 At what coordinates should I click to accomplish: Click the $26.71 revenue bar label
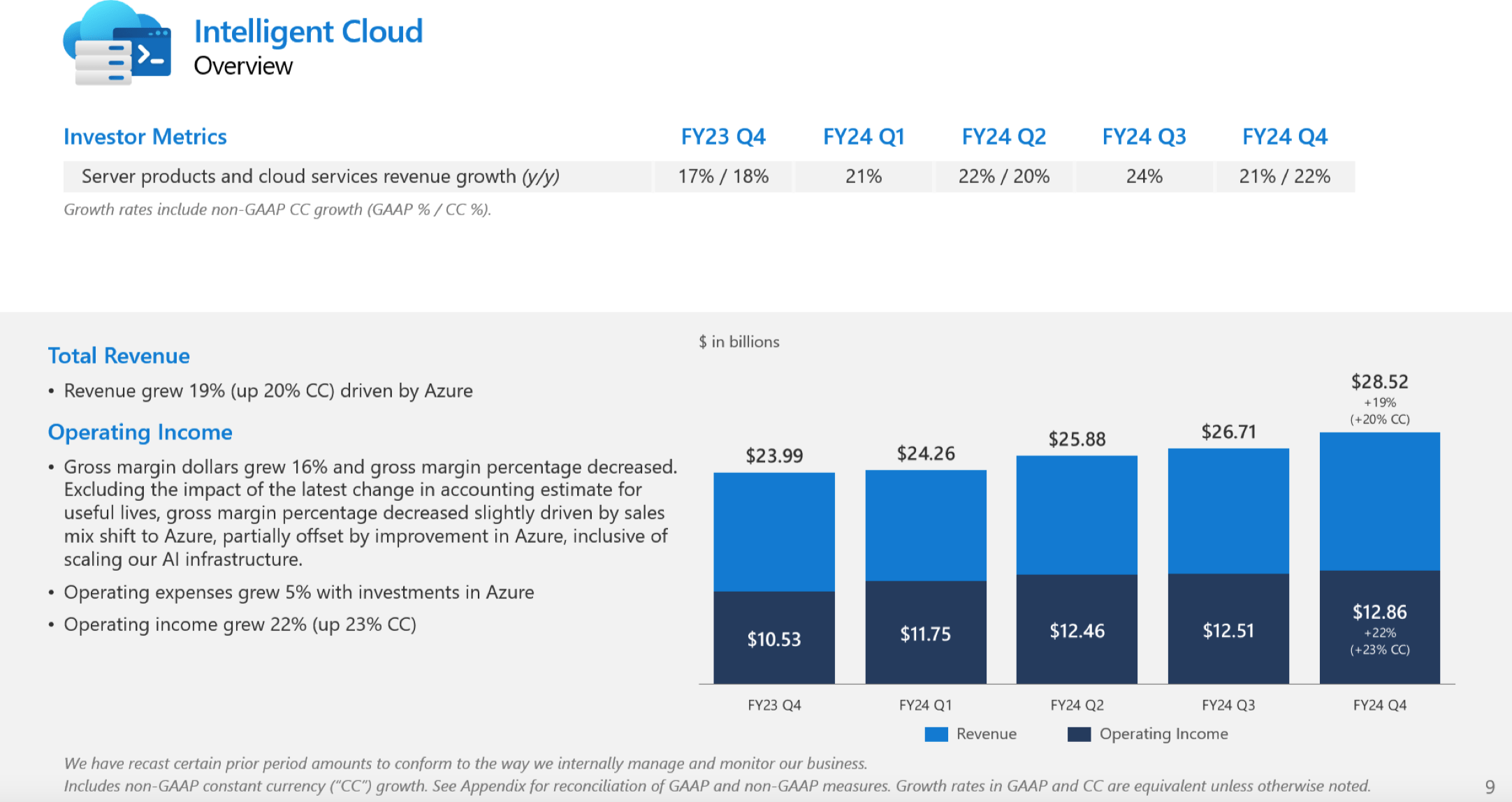pyautogui.click(x=1228, y=432)
